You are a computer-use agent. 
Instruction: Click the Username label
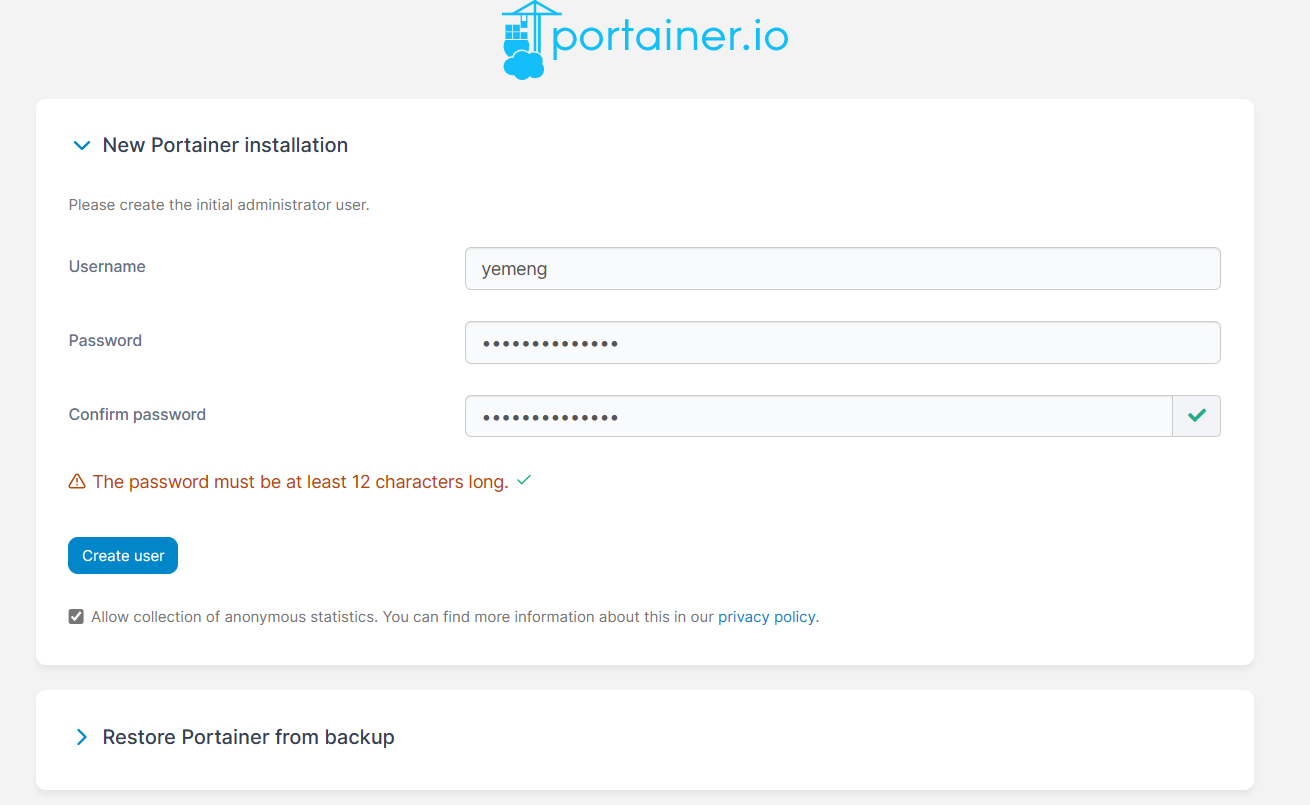107,267
